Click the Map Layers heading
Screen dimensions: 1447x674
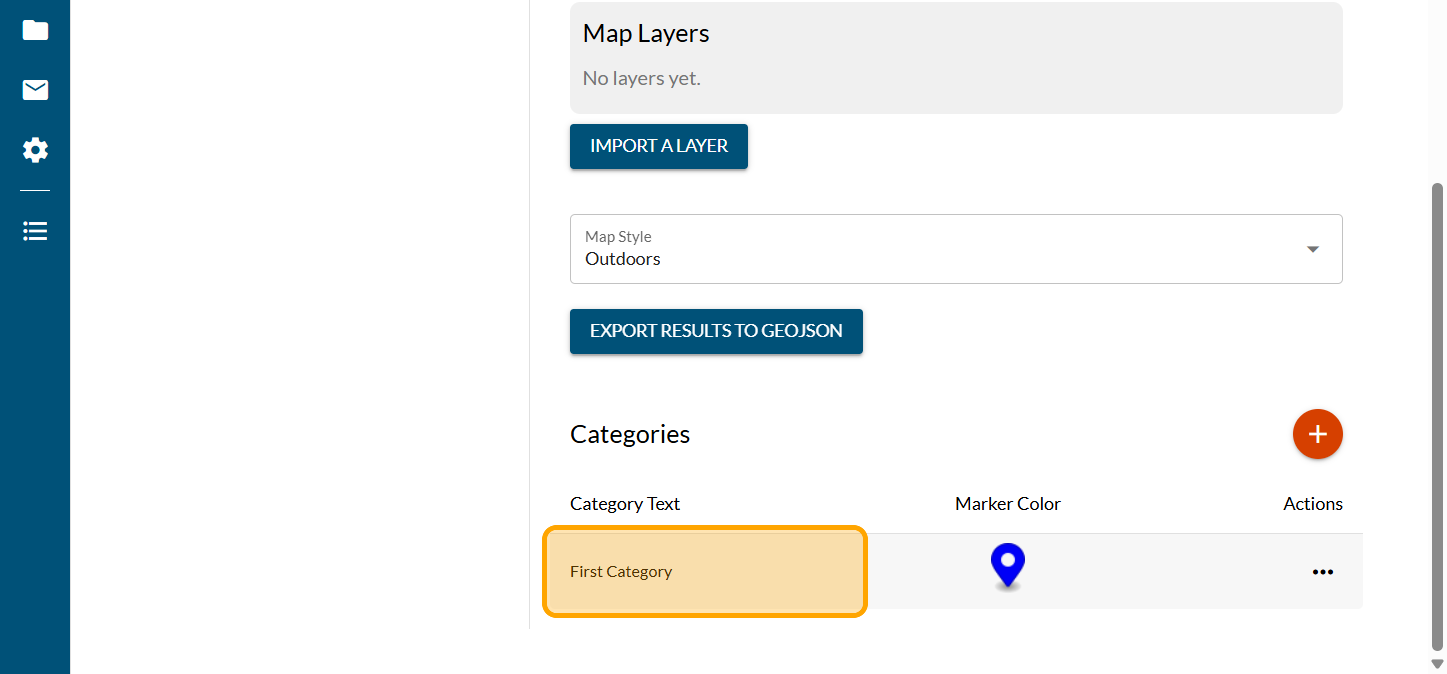[646, 33]
